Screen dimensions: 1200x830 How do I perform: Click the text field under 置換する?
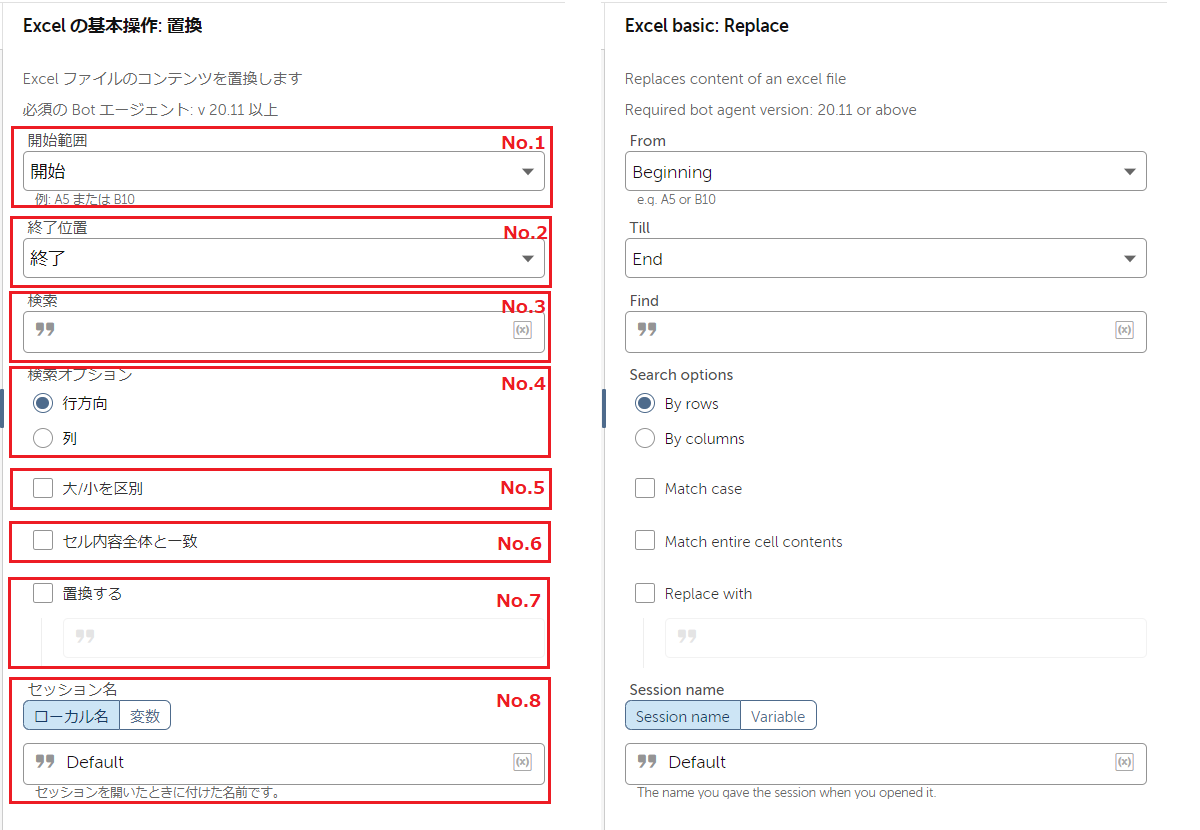point(304,638)
